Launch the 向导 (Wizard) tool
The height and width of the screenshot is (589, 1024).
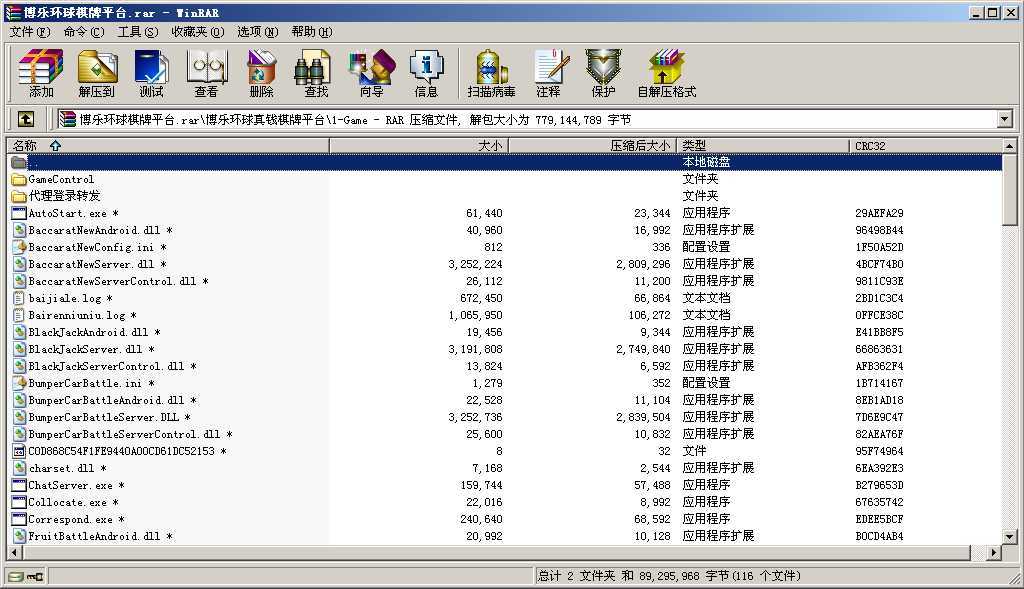pos(371,73)
